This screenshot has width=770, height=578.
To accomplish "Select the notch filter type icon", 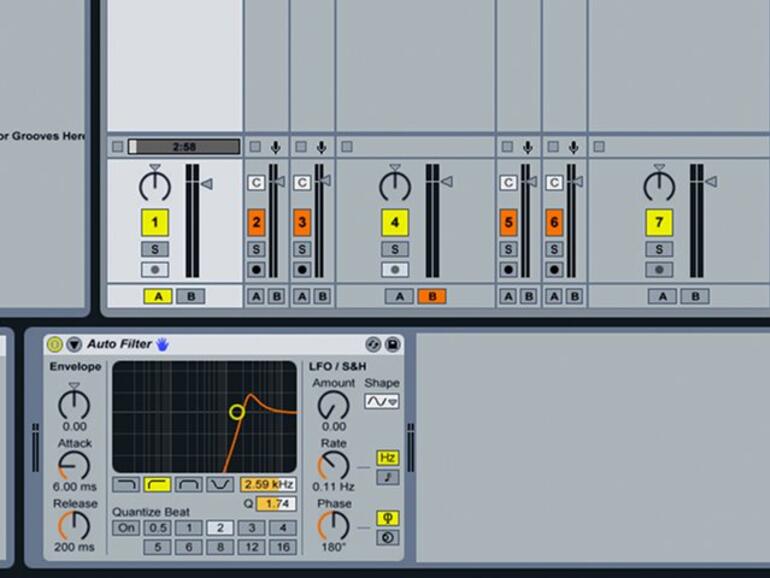I will [x=220, y=485].
